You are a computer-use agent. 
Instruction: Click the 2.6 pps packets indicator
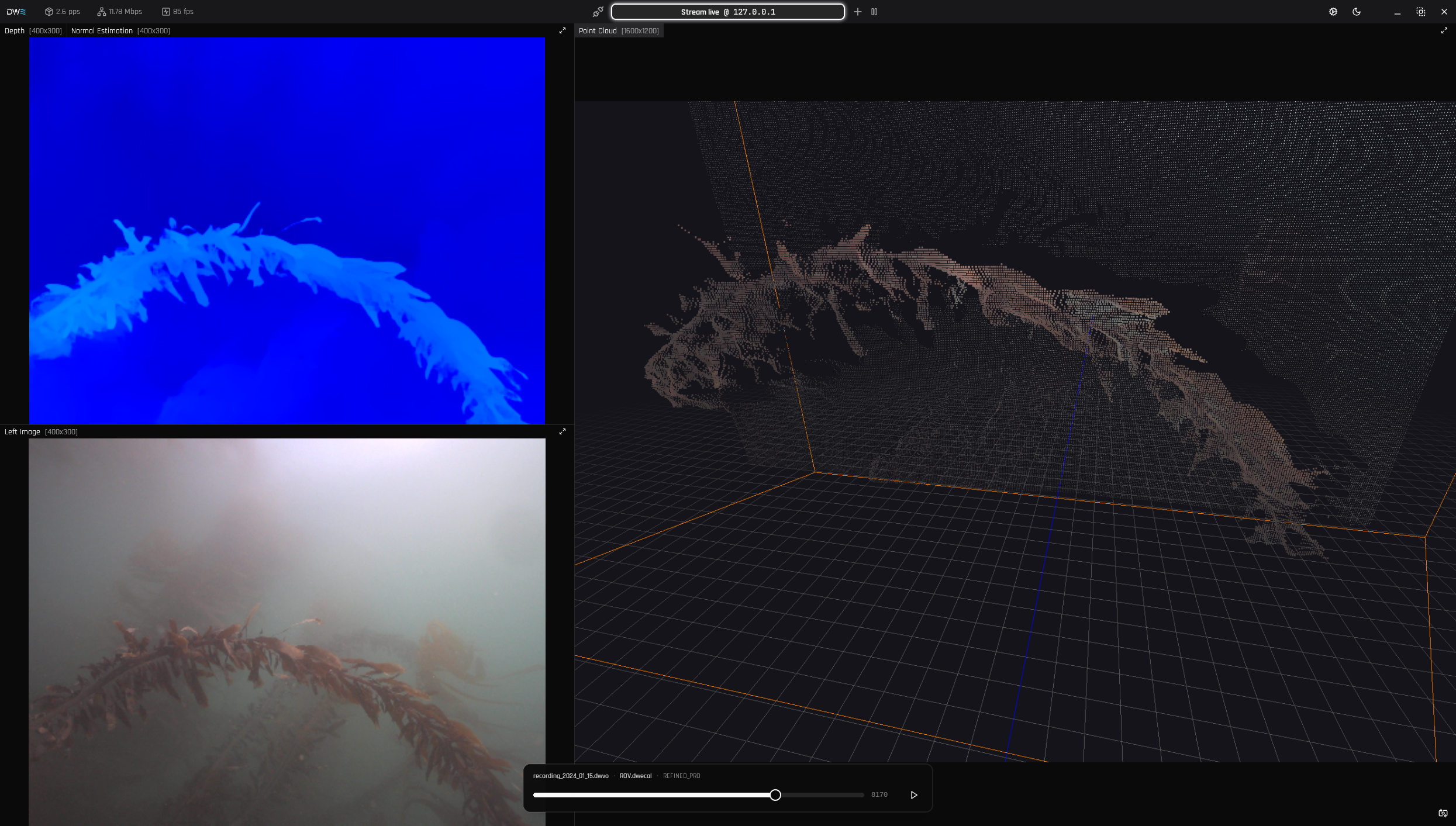(x=63, y=12)
